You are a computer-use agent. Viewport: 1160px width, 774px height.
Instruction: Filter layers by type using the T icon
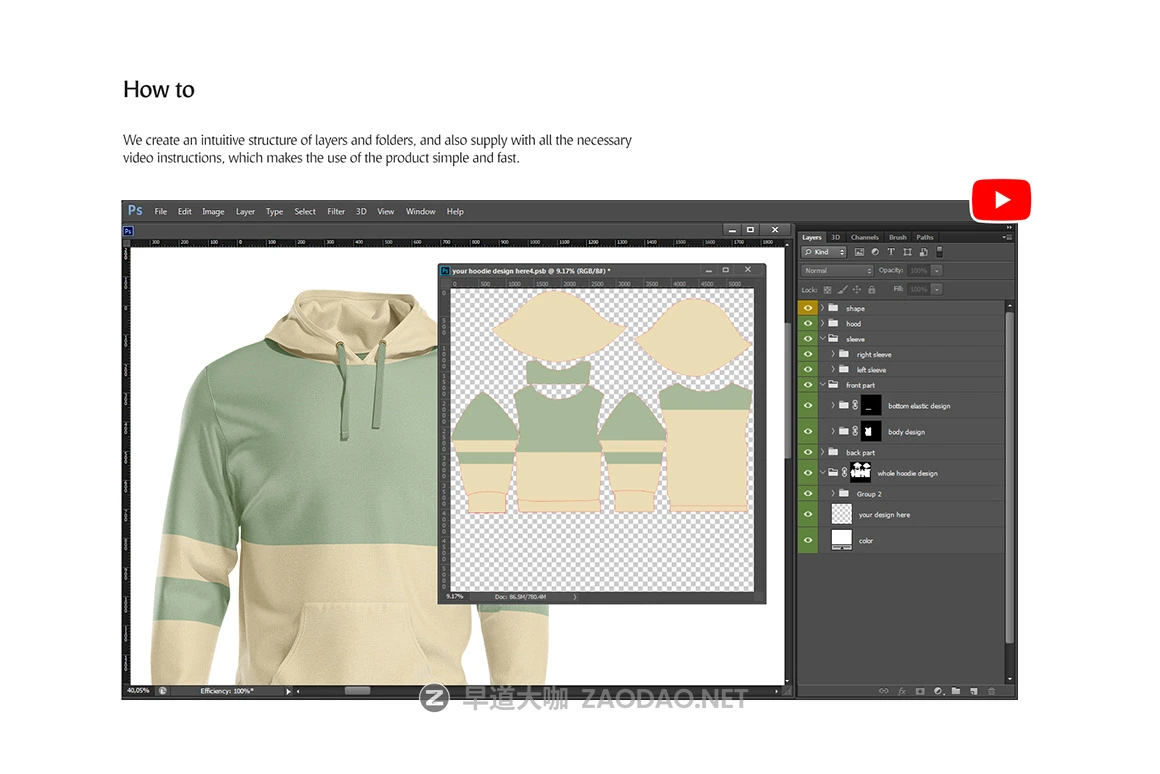[891, 252]
